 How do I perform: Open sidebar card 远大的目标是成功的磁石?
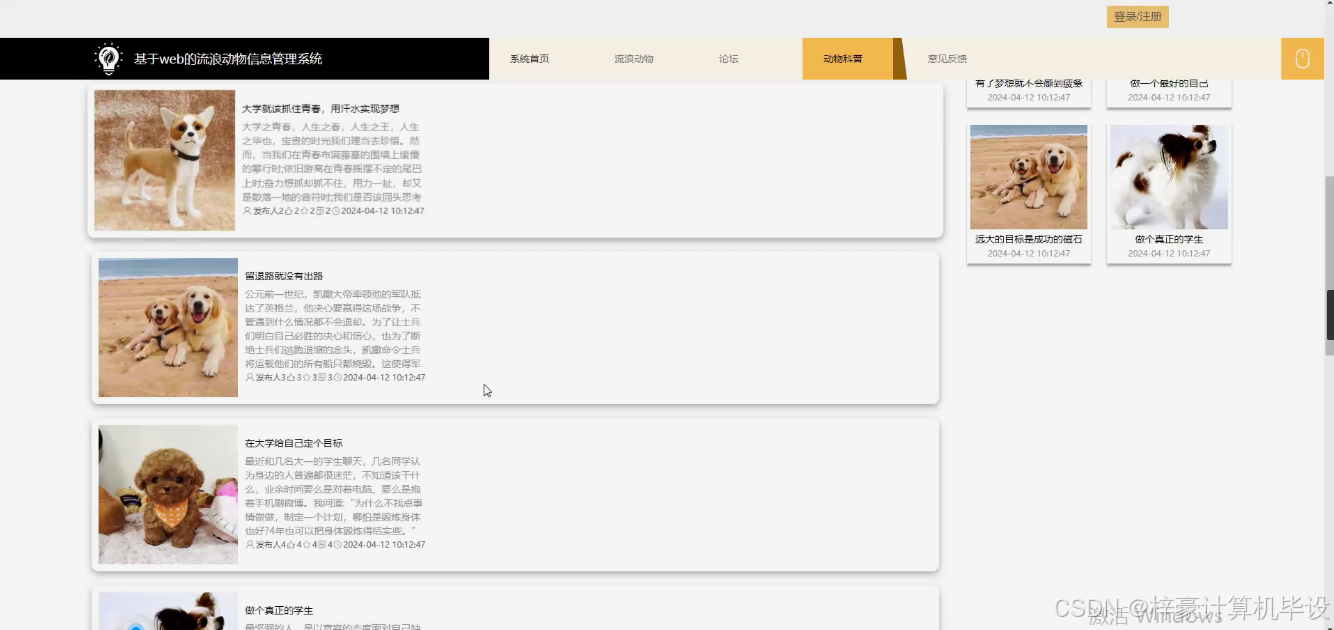click(x=1029, y=240)
